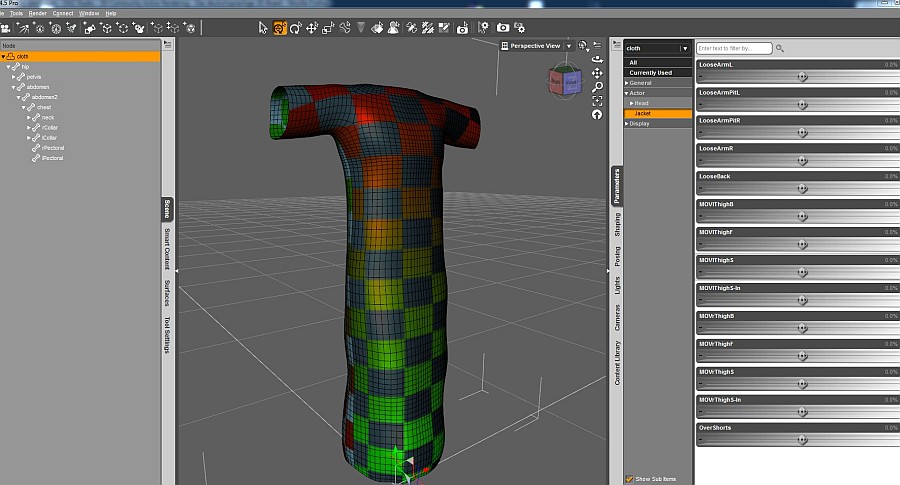Expand the pelvis node arrow

tap(13, 77)
